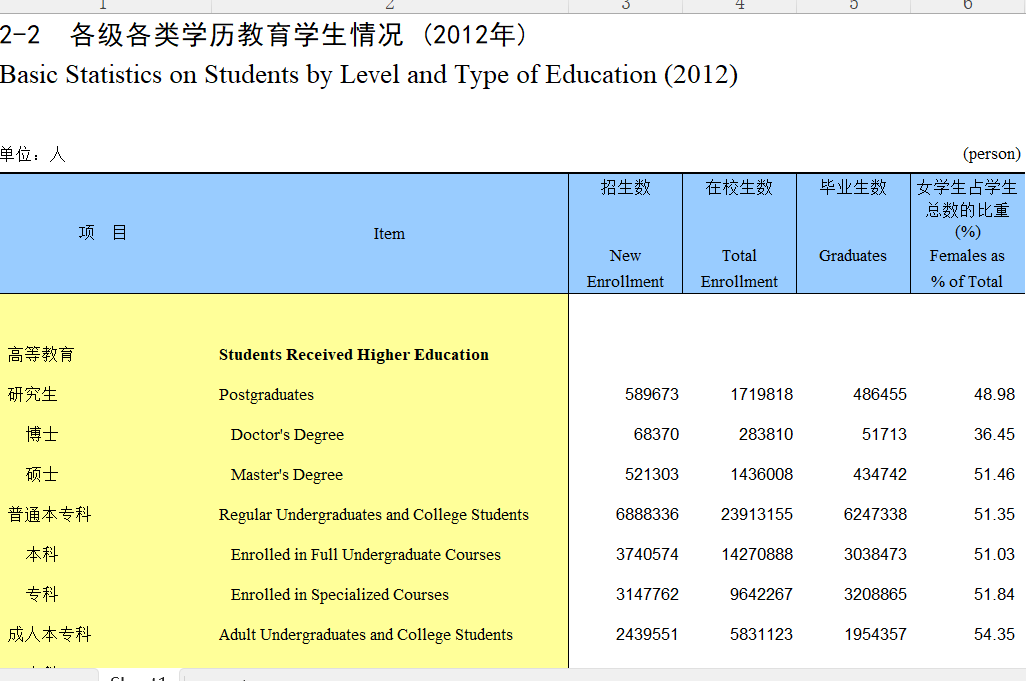Select Specialized Courses female percentage 51.84

(x=995, y=594)
